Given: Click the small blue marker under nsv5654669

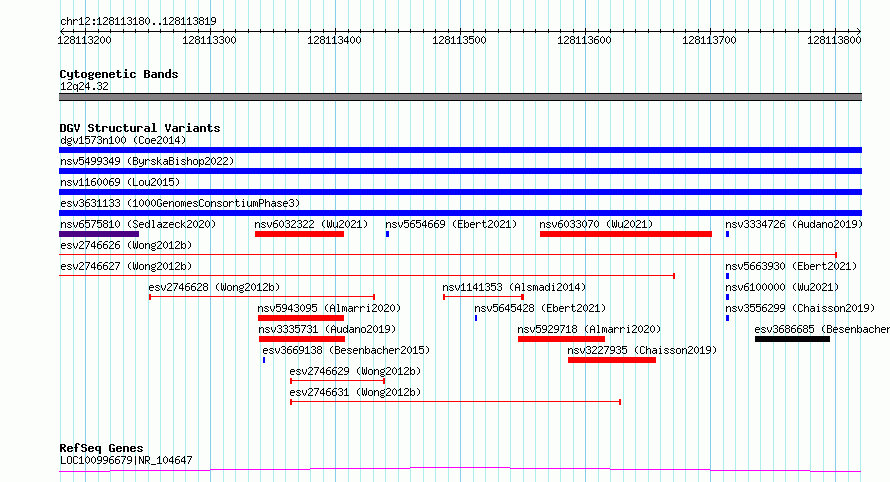Looking at the screenshot, I should pyautogui.click(x=387, y=234).
